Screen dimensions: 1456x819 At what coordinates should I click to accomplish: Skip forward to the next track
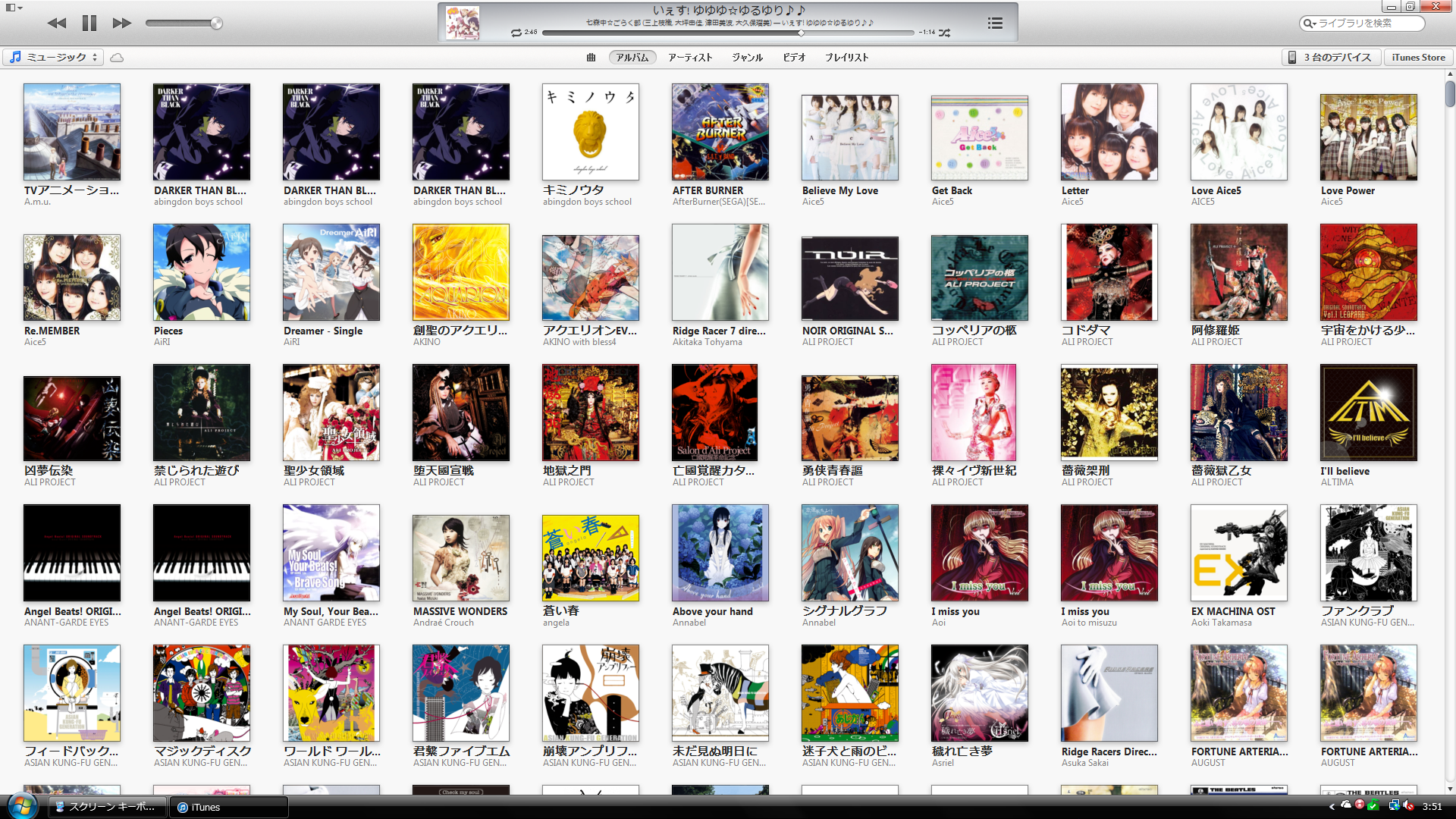click(x=121, y=23)
